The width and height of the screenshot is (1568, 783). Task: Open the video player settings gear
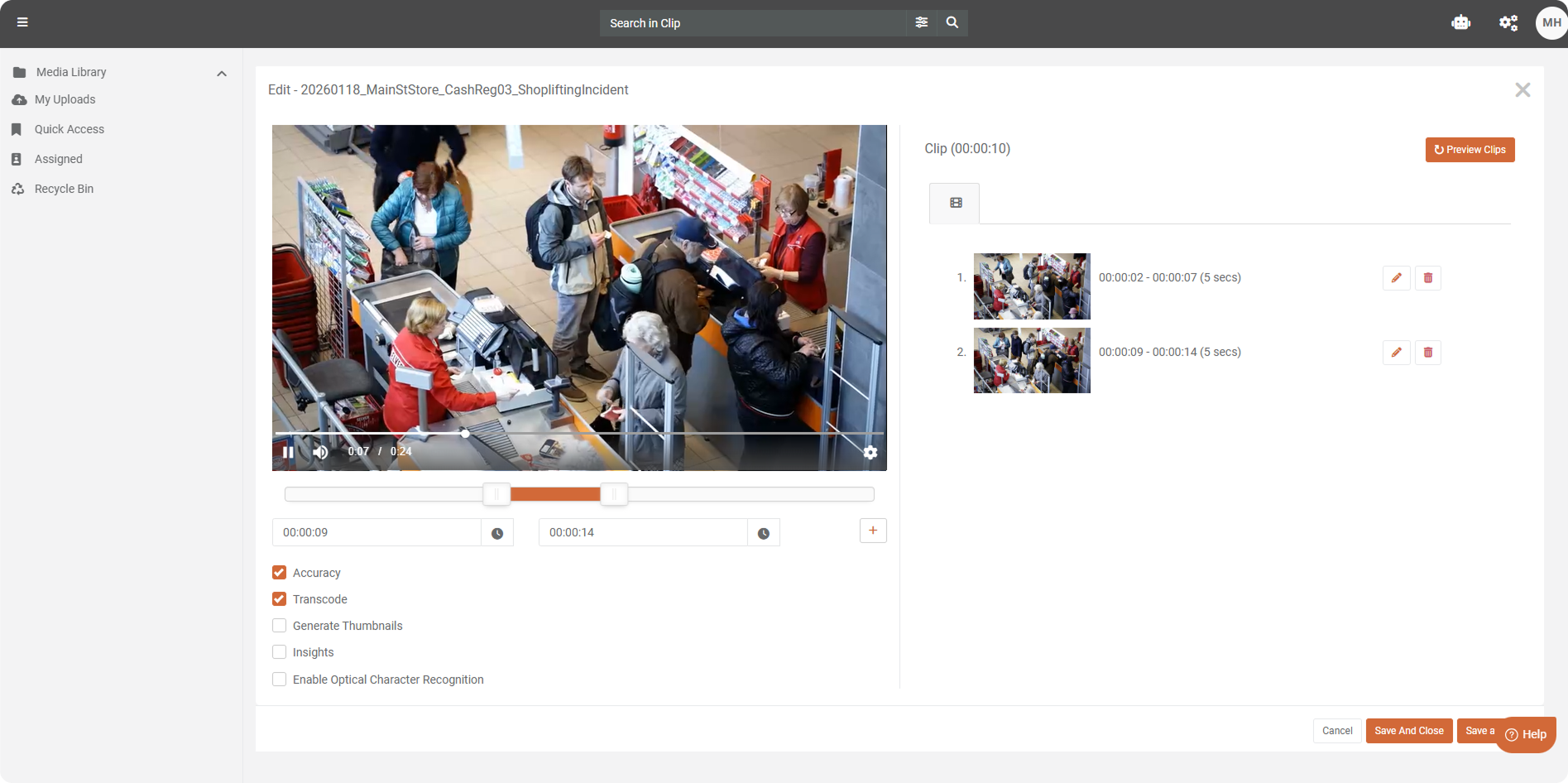point(870,452)
